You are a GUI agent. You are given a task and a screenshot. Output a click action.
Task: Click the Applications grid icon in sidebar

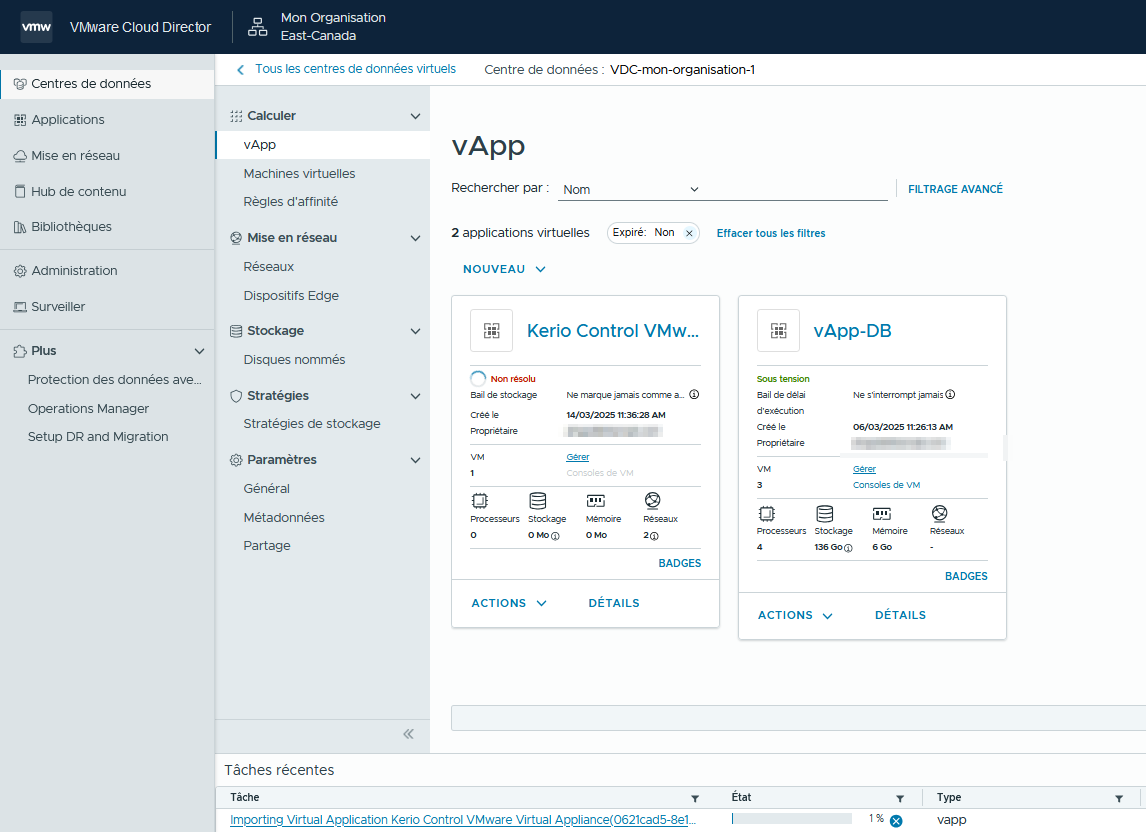point(20,120)
